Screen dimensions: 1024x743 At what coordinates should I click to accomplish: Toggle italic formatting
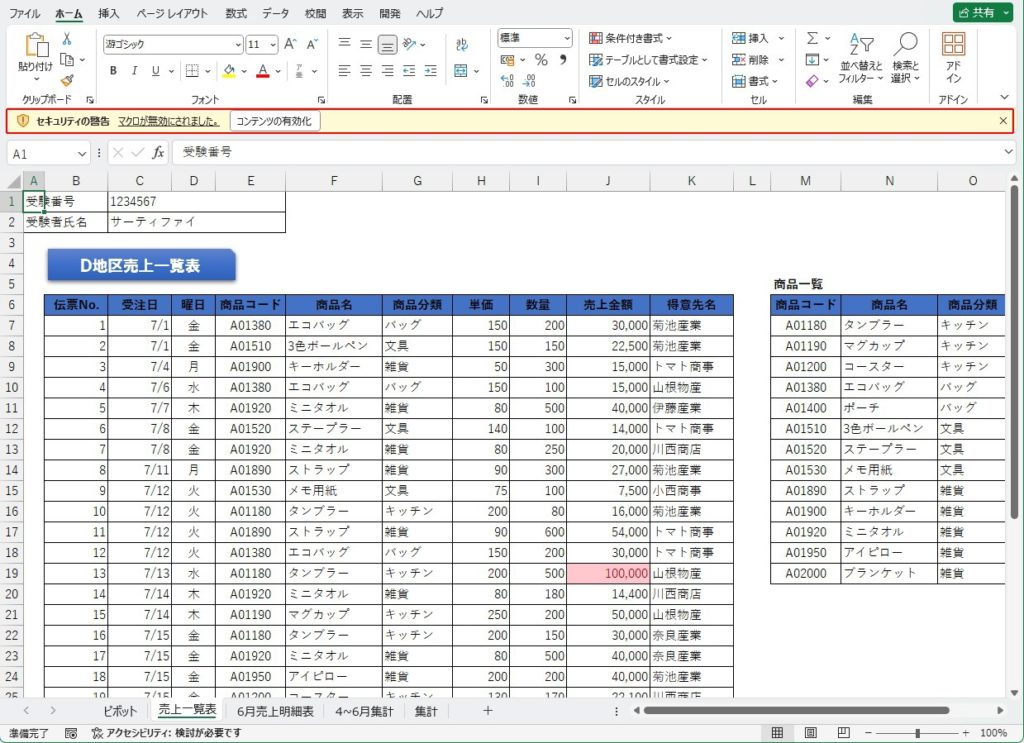pyautogui.click(x=134, y=71)
